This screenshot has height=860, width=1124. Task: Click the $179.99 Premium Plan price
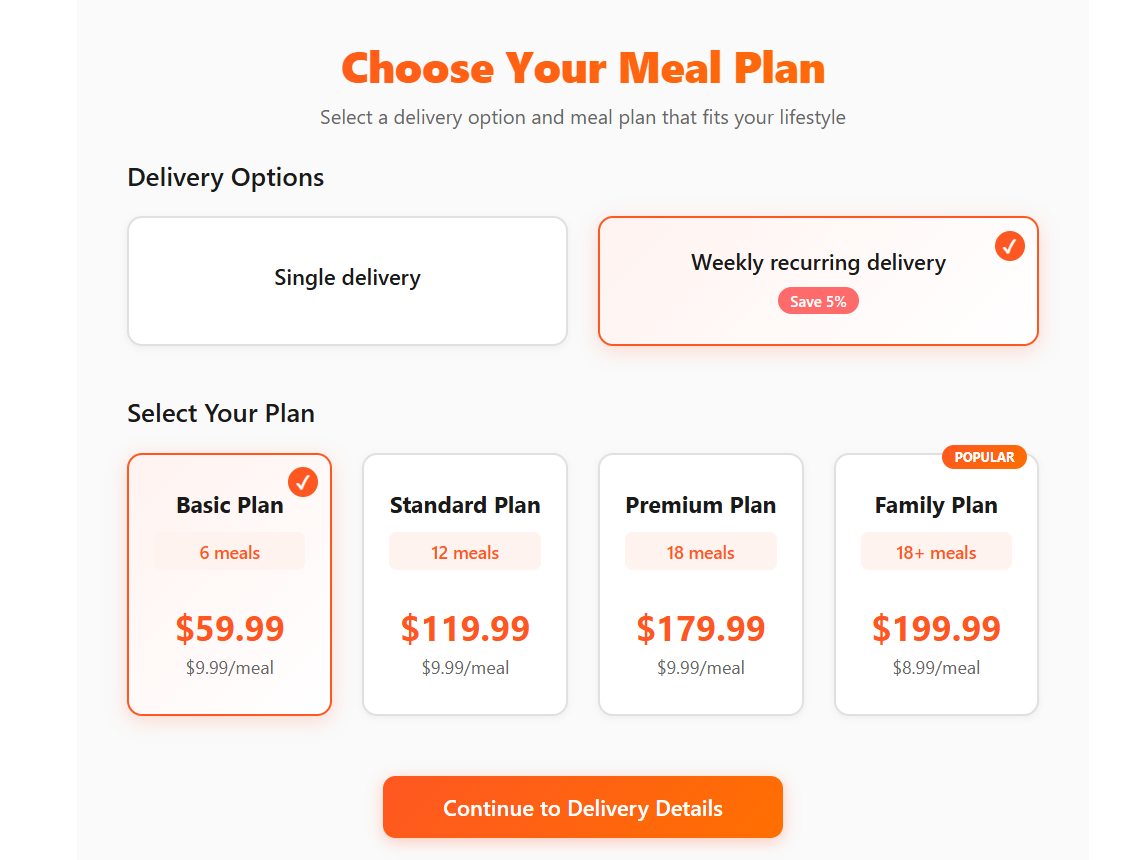701,629
